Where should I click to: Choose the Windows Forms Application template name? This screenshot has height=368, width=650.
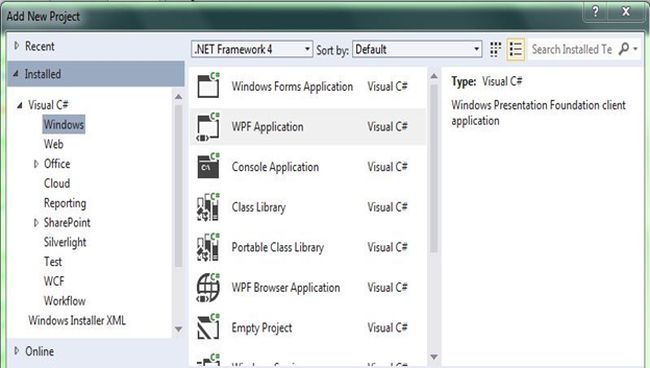coord(292,87)
